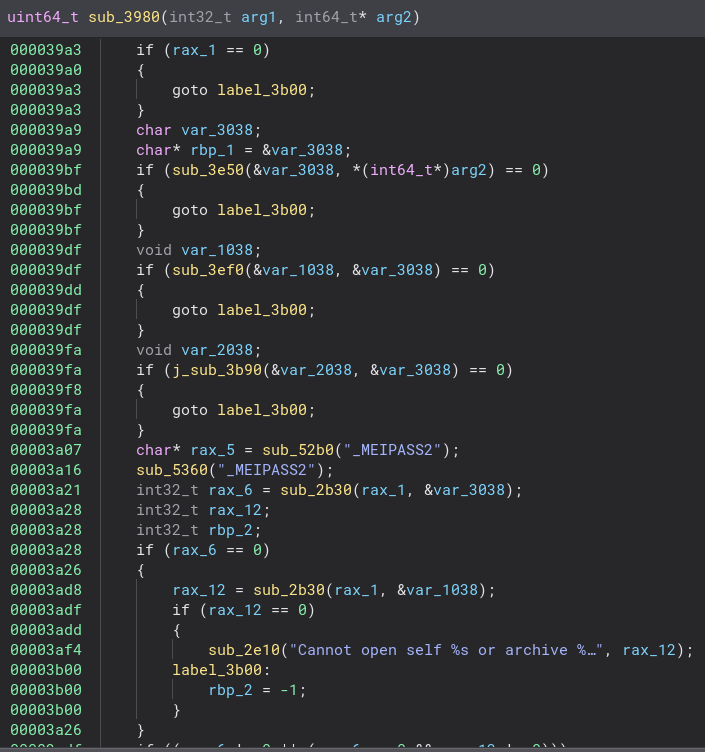This screenshot has height=752, width=705.
Task: Jump to the sub_3e50 function call
Action: pos(199,170)
